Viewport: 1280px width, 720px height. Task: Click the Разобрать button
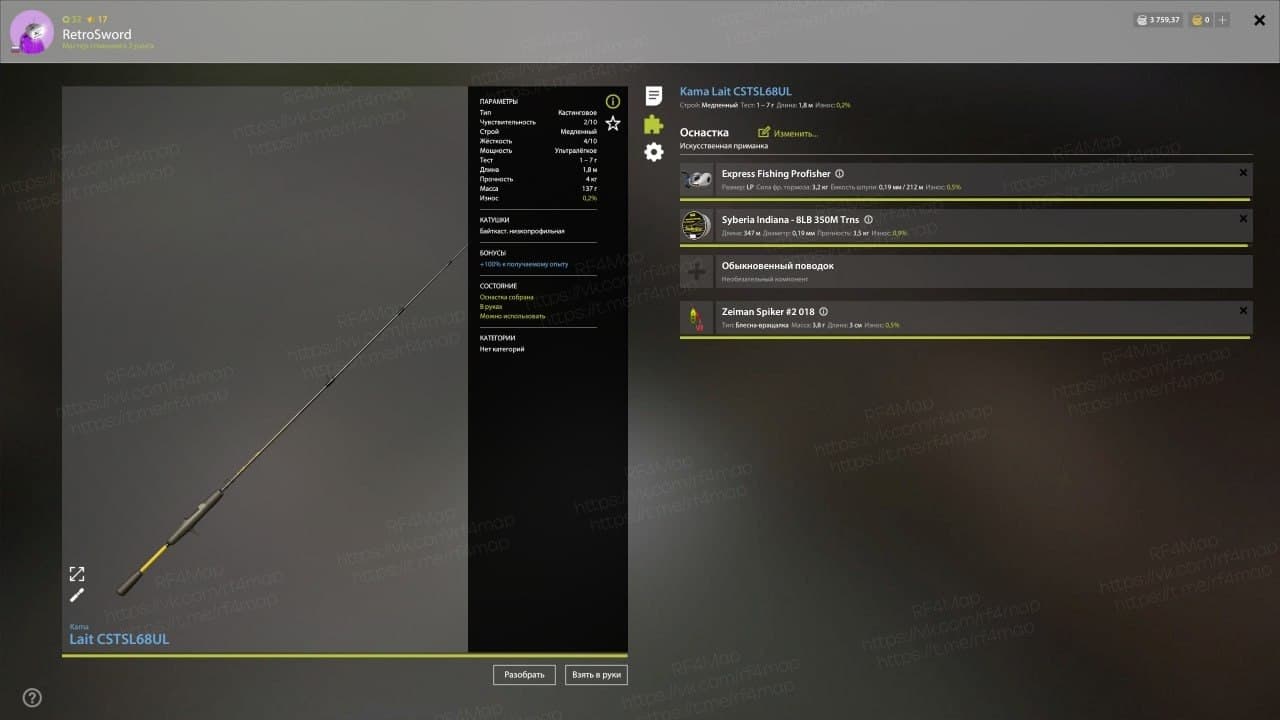pos(524,675)
